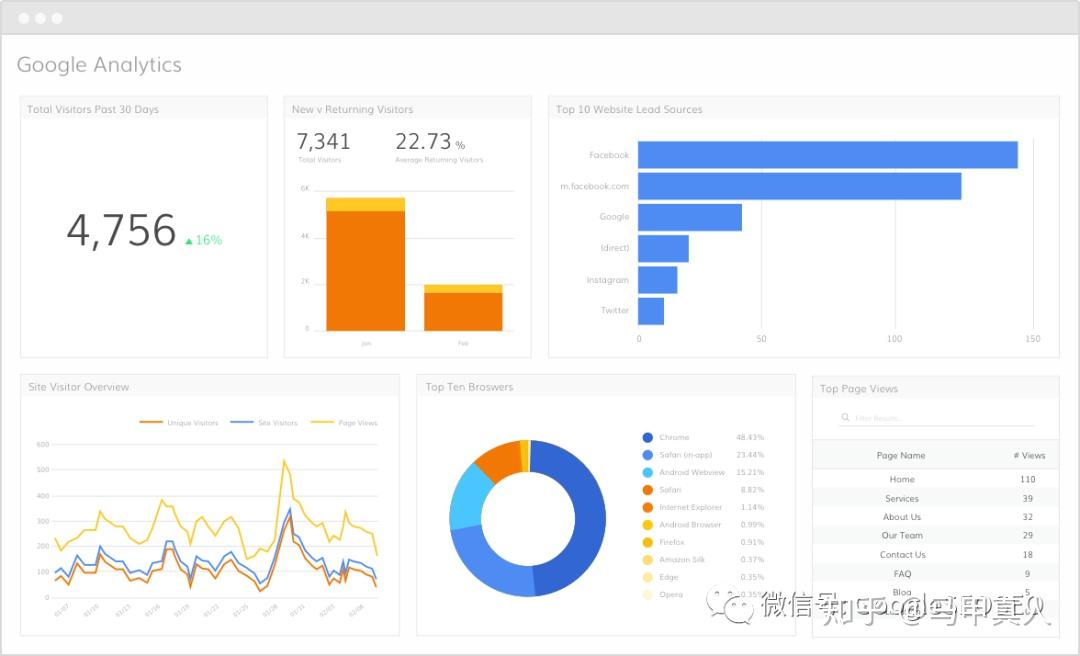Image resolution: width=1080 pixels, height=656 pixels.
Task: Click the Instagram lead source bar
Action: [657, 280]
